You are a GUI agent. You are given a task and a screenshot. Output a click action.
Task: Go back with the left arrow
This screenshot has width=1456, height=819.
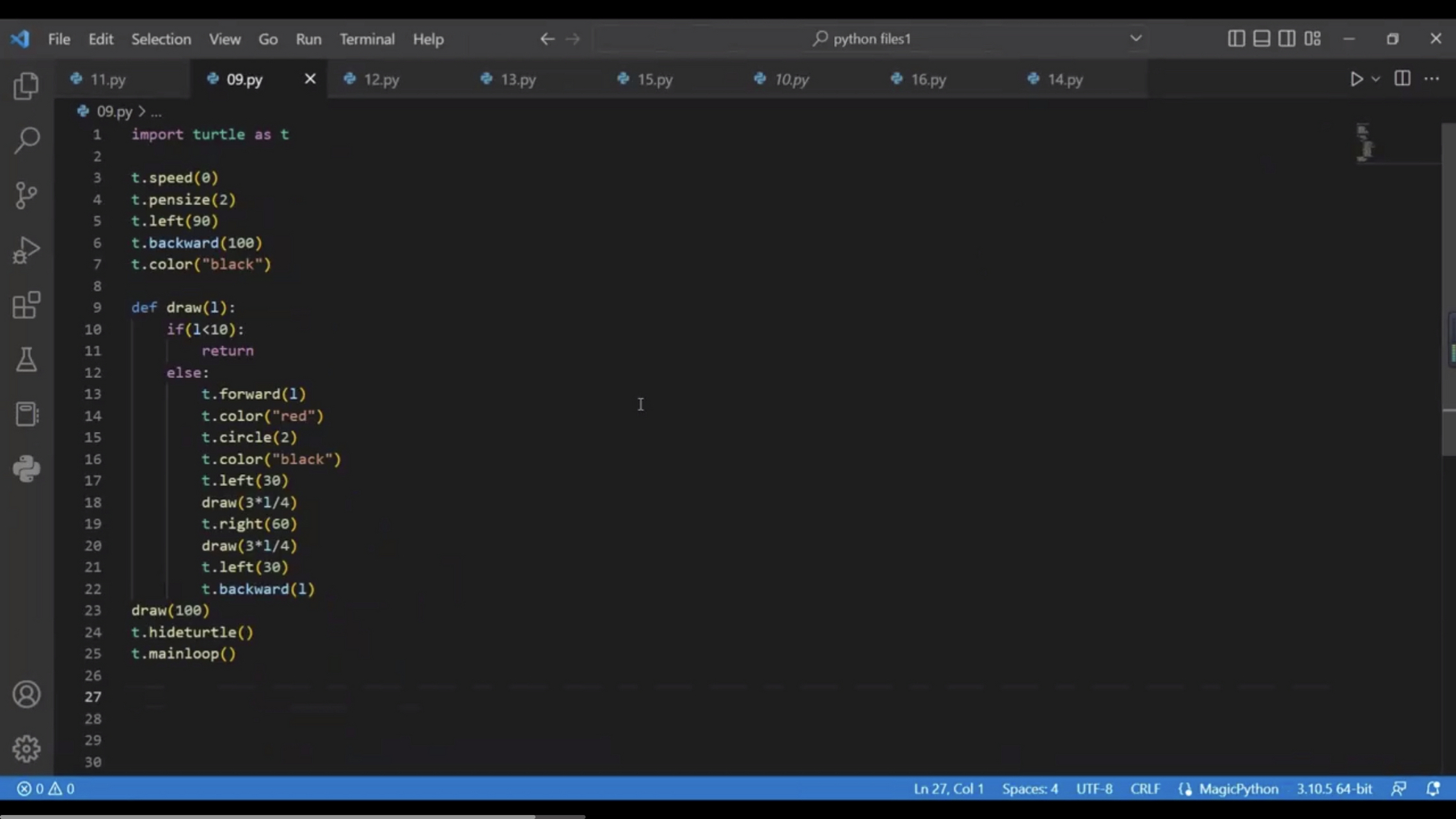(547, 39)
